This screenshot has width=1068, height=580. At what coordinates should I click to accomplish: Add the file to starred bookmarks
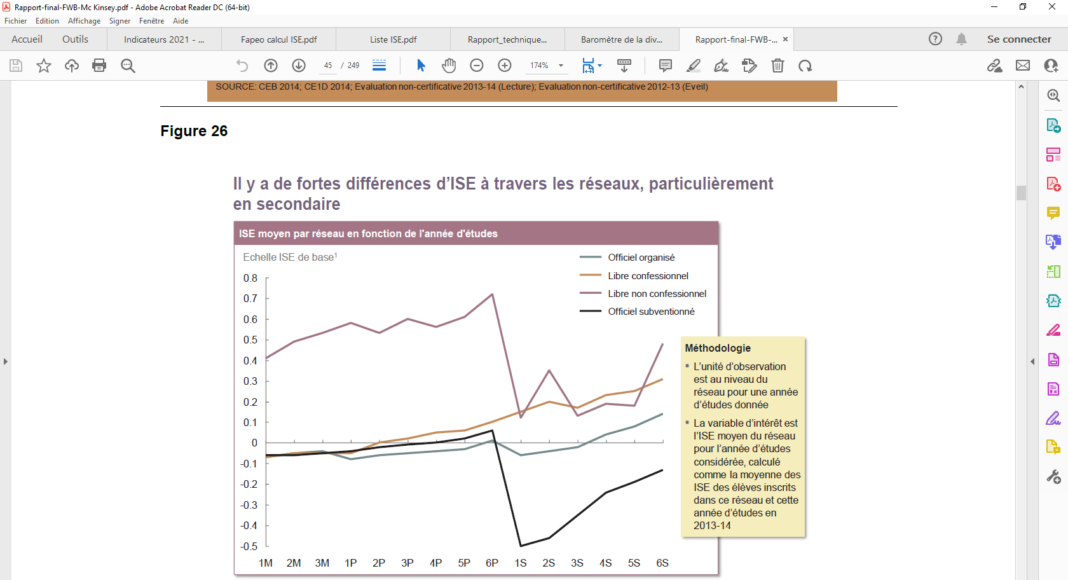pos(44,65)
